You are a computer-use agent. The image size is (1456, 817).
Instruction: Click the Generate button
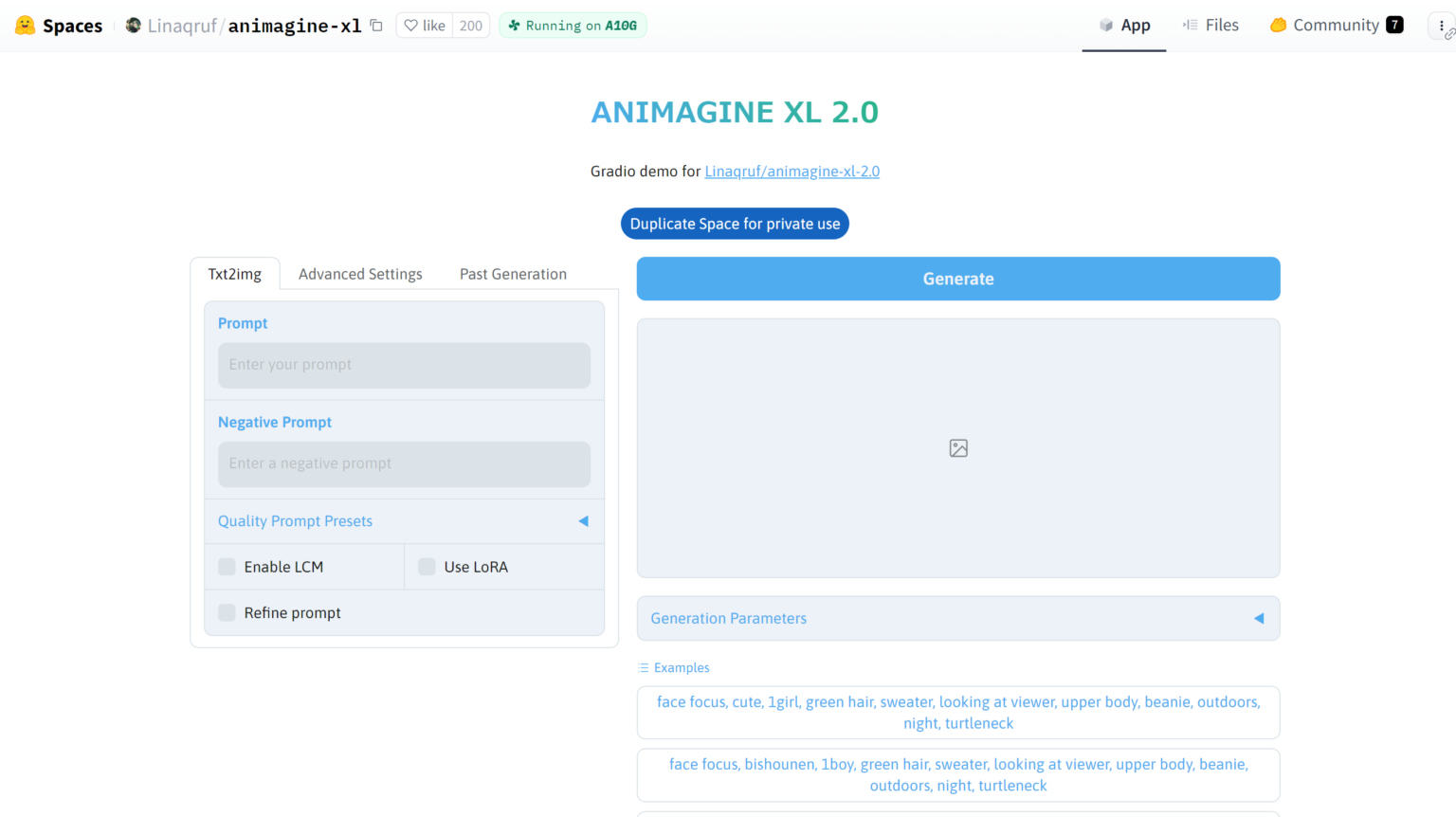coord(957,279)
